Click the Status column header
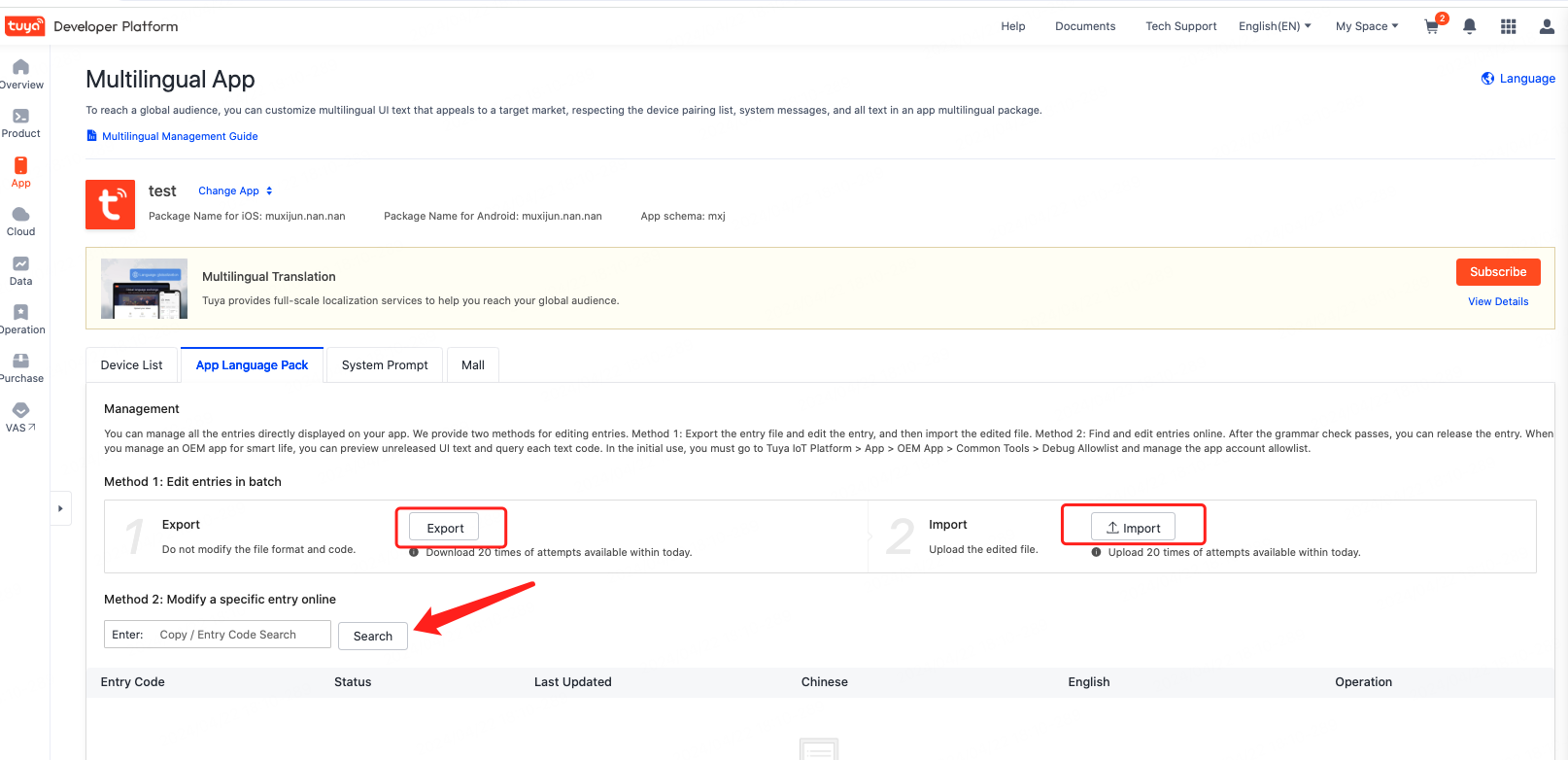1568x760 pixels. [353, 682]
